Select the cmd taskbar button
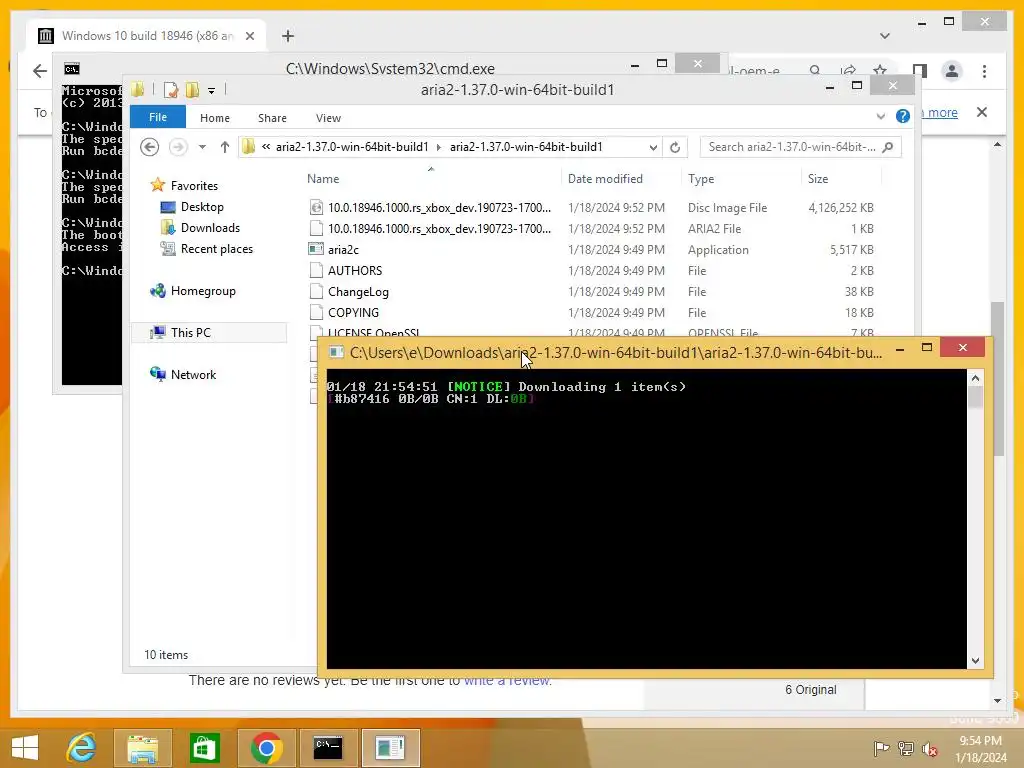This screenshot has width=1024, height=768. (x=328, y=748)
